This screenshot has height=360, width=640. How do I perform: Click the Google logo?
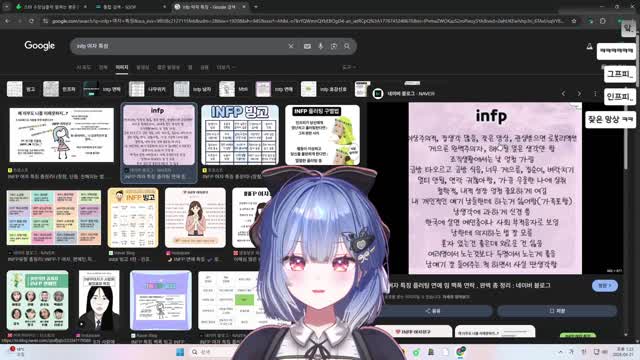click(39, 46)
